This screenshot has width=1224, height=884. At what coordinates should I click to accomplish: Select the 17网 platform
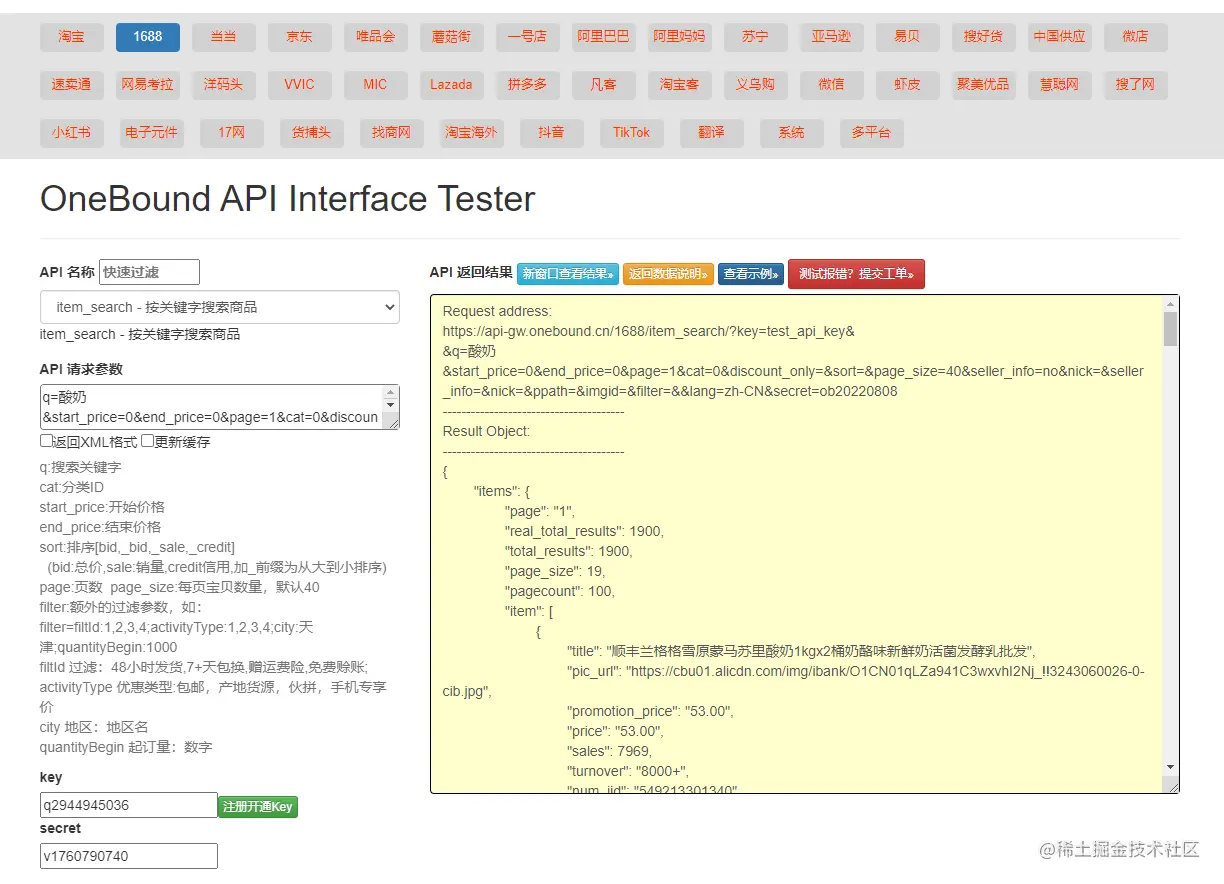tap(232, 133)
